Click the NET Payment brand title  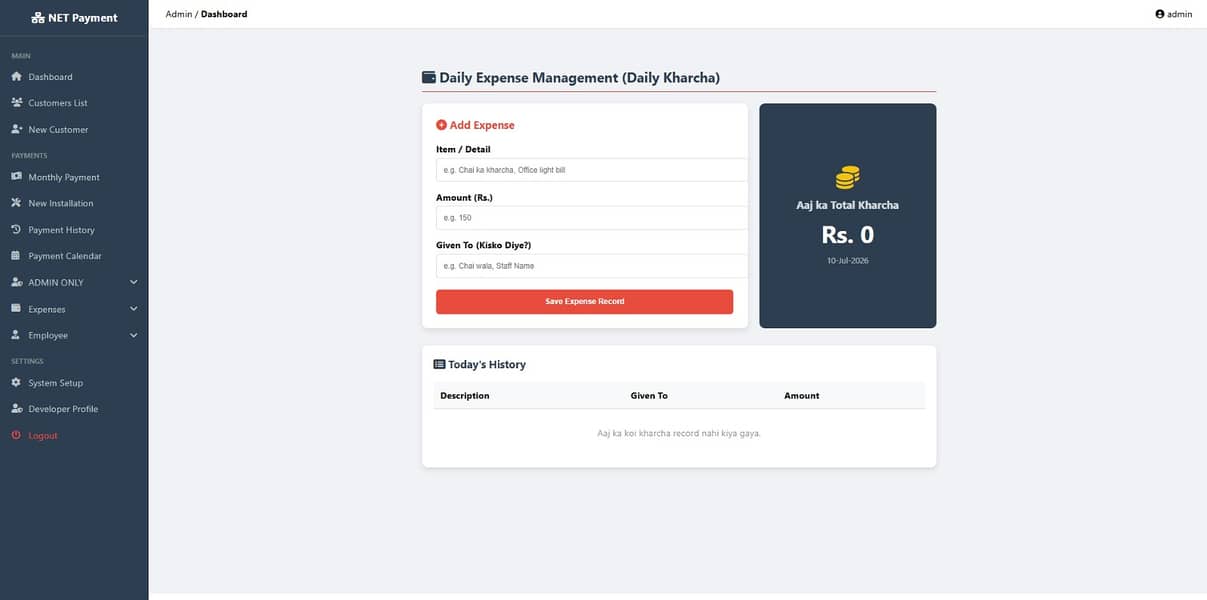[83, 18]
